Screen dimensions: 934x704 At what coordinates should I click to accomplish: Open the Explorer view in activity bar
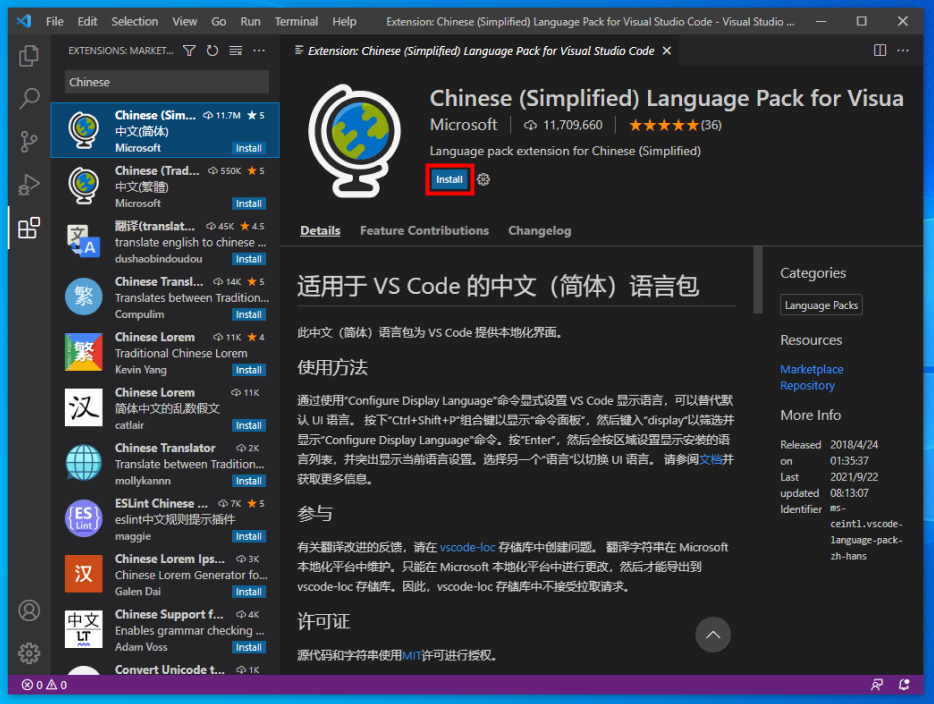pos(29,56)
